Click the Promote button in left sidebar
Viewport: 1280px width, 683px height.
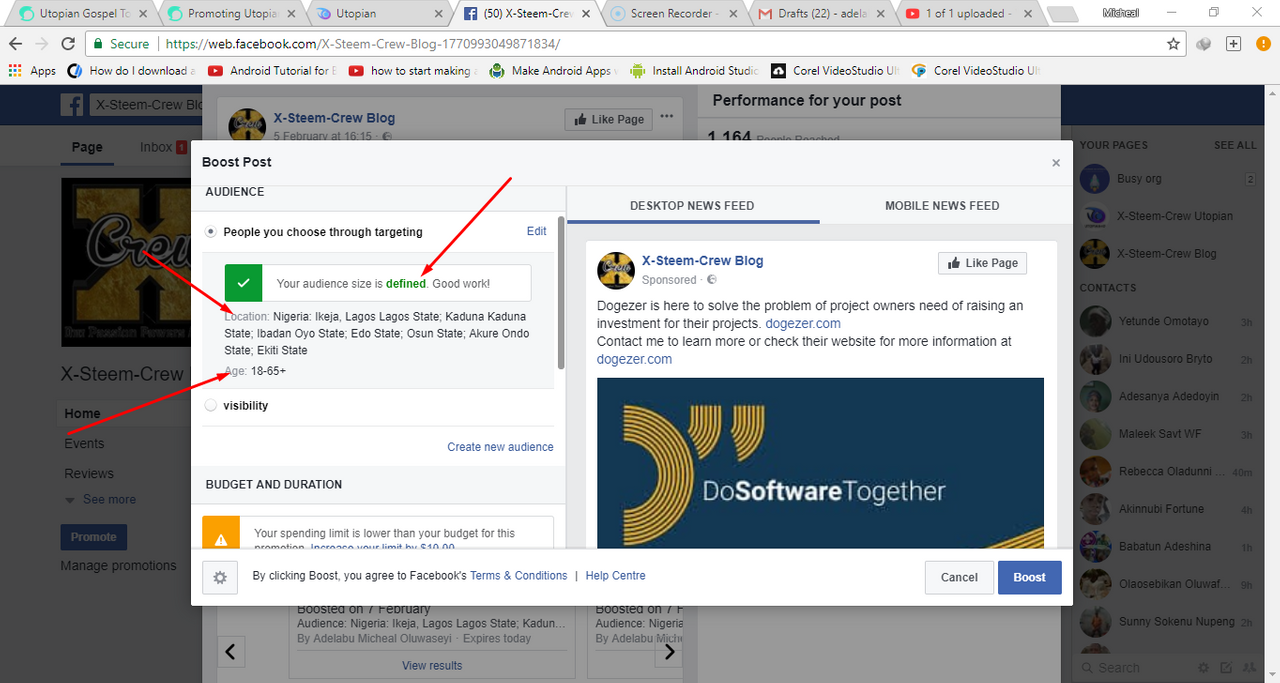point(93,537)
